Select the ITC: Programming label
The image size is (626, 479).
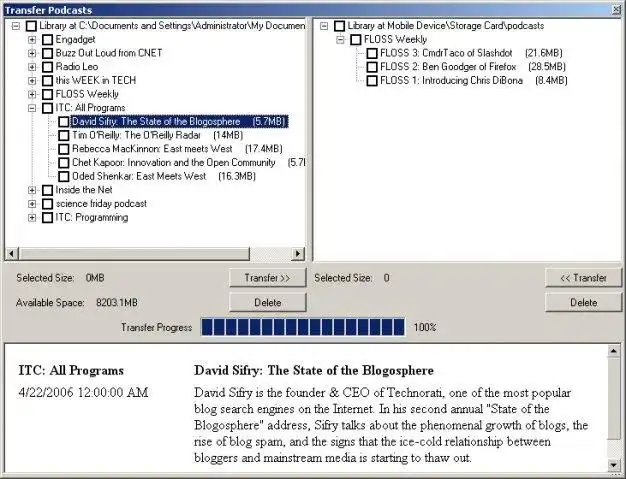tap(92, 218)
